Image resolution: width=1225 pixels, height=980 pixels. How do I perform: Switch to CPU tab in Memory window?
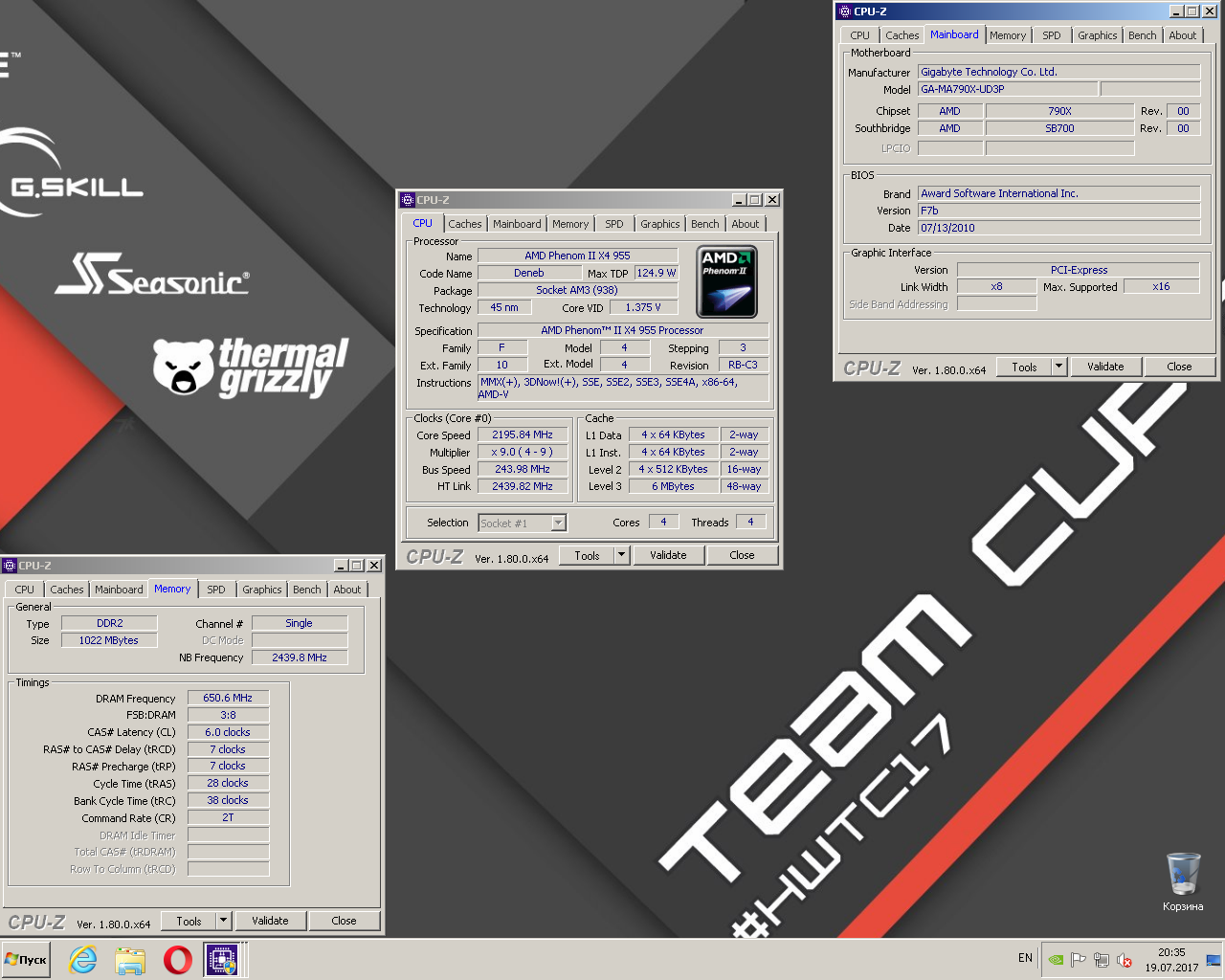tap(25, 590)
